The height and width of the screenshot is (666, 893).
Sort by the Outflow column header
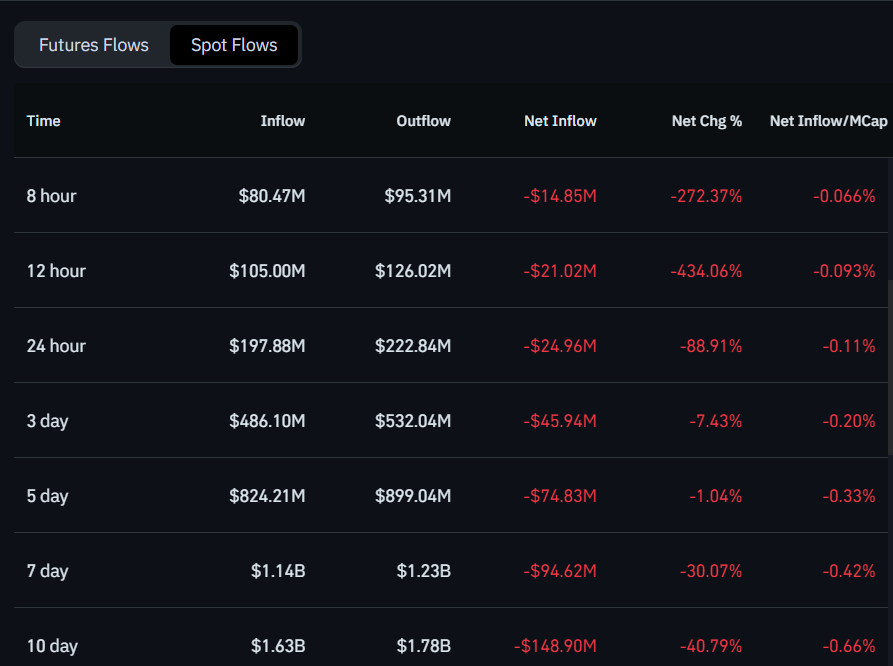[423, 121]
